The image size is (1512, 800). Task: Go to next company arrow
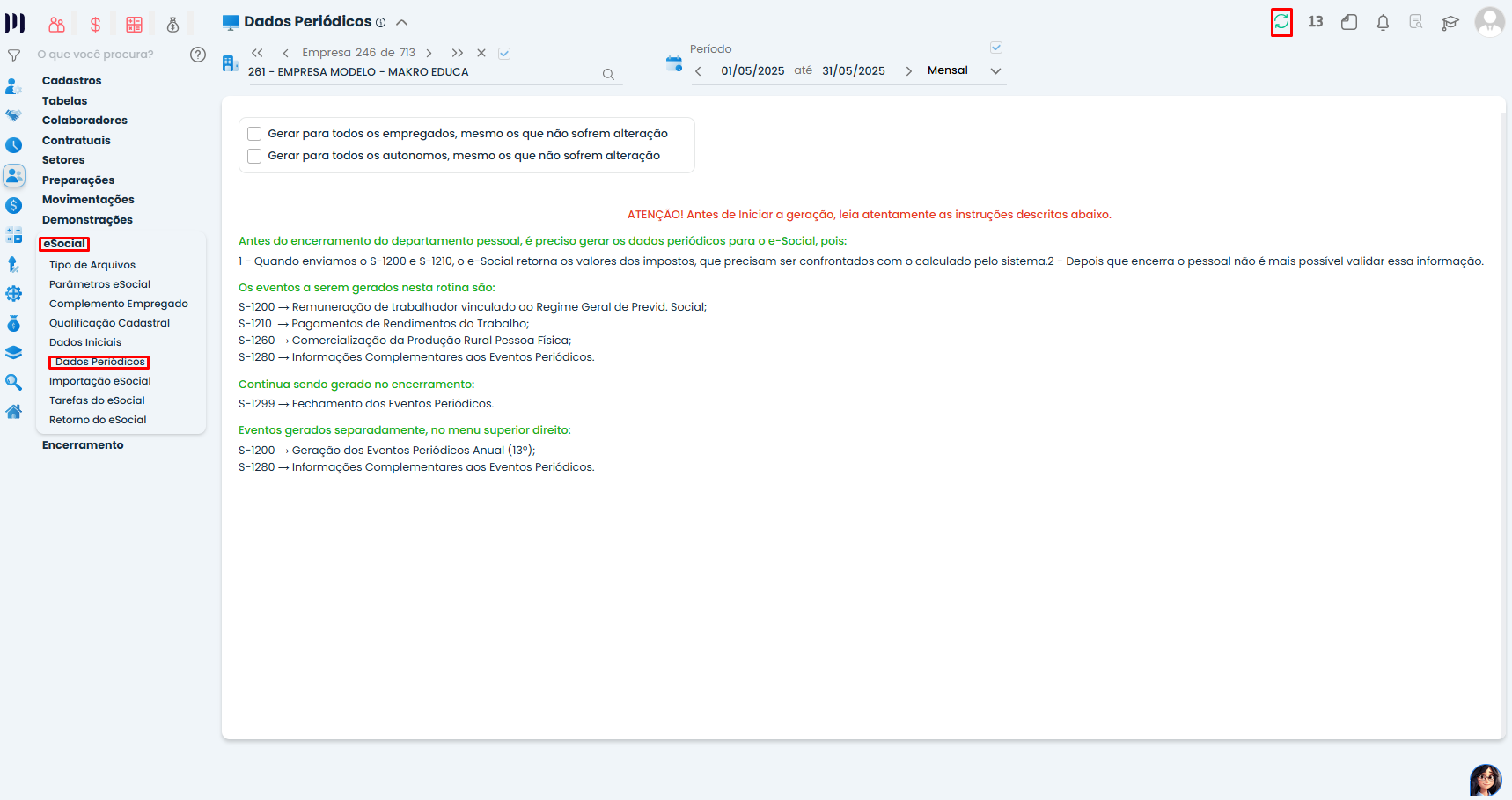(x=429, y=54)
